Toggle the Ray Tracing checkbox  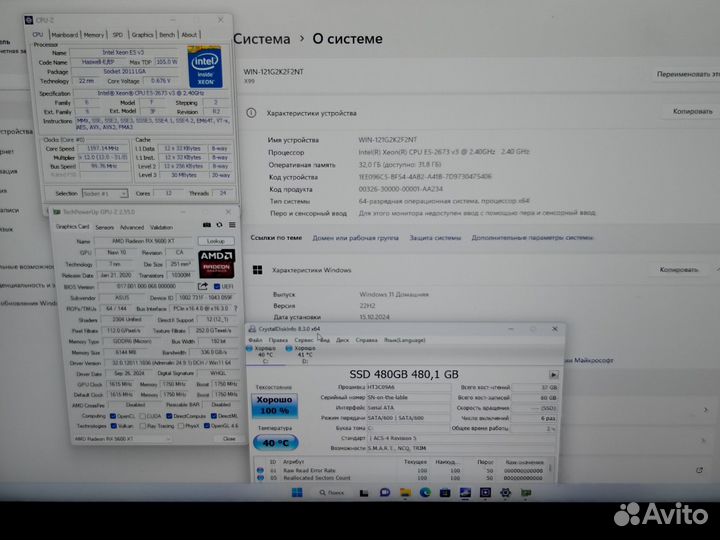(x=142, y=426)
